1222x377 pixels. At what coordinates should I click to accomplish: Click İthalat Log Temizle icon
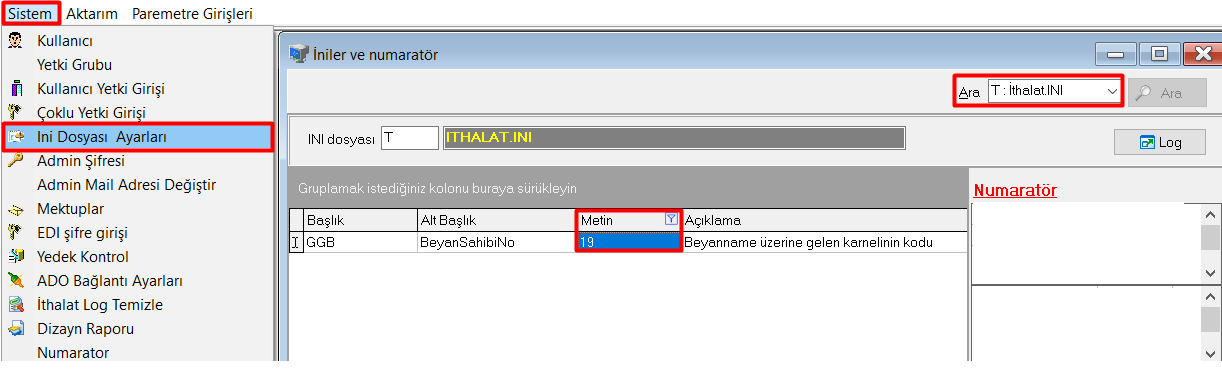[x=15, y=305]
